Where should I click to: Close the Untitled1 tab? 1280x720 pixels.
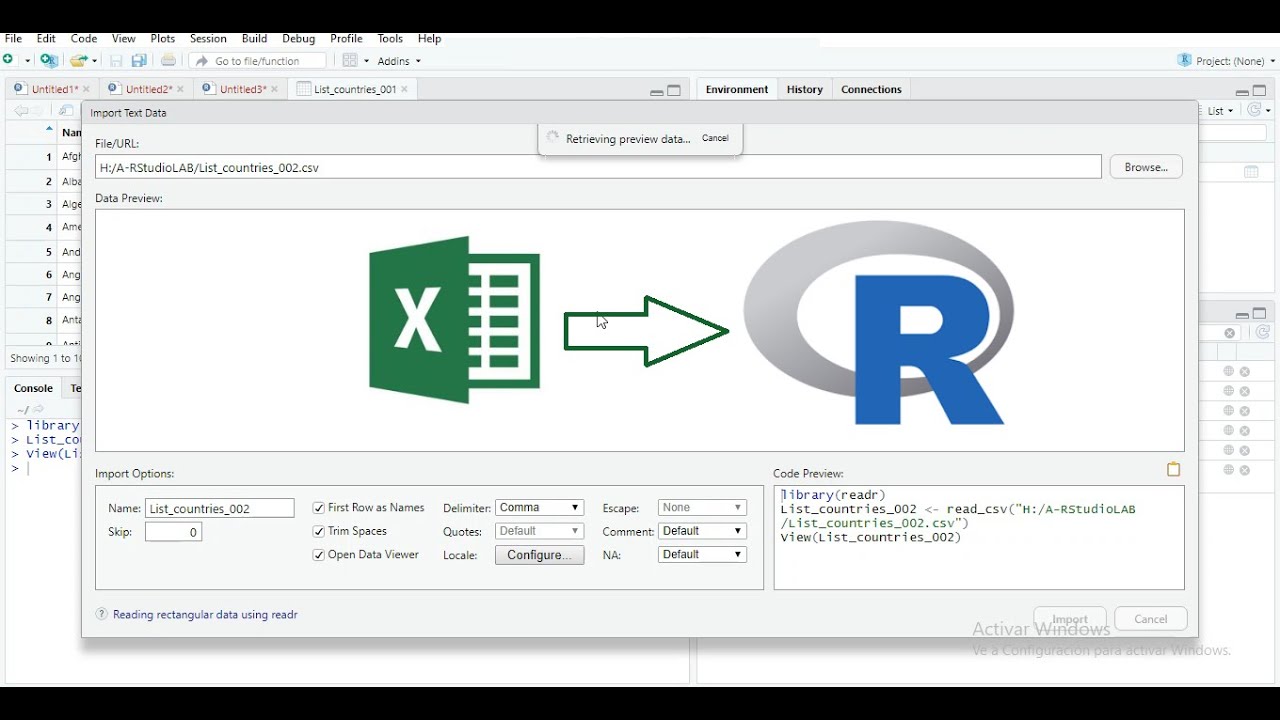(x=86, y=89)
